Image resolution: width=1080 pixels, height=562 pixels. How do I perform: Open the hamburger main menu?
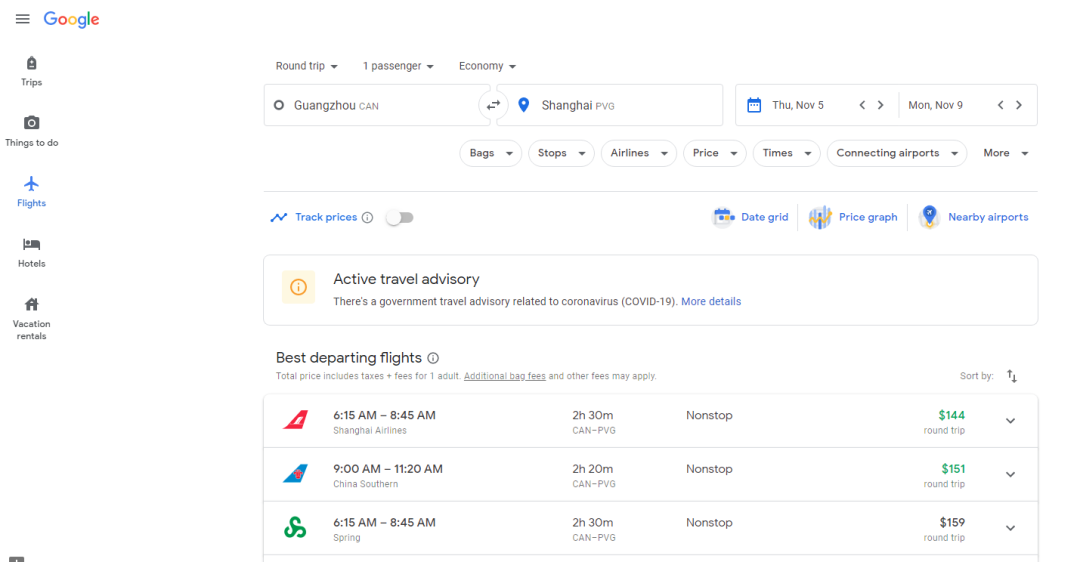[23, 19]
